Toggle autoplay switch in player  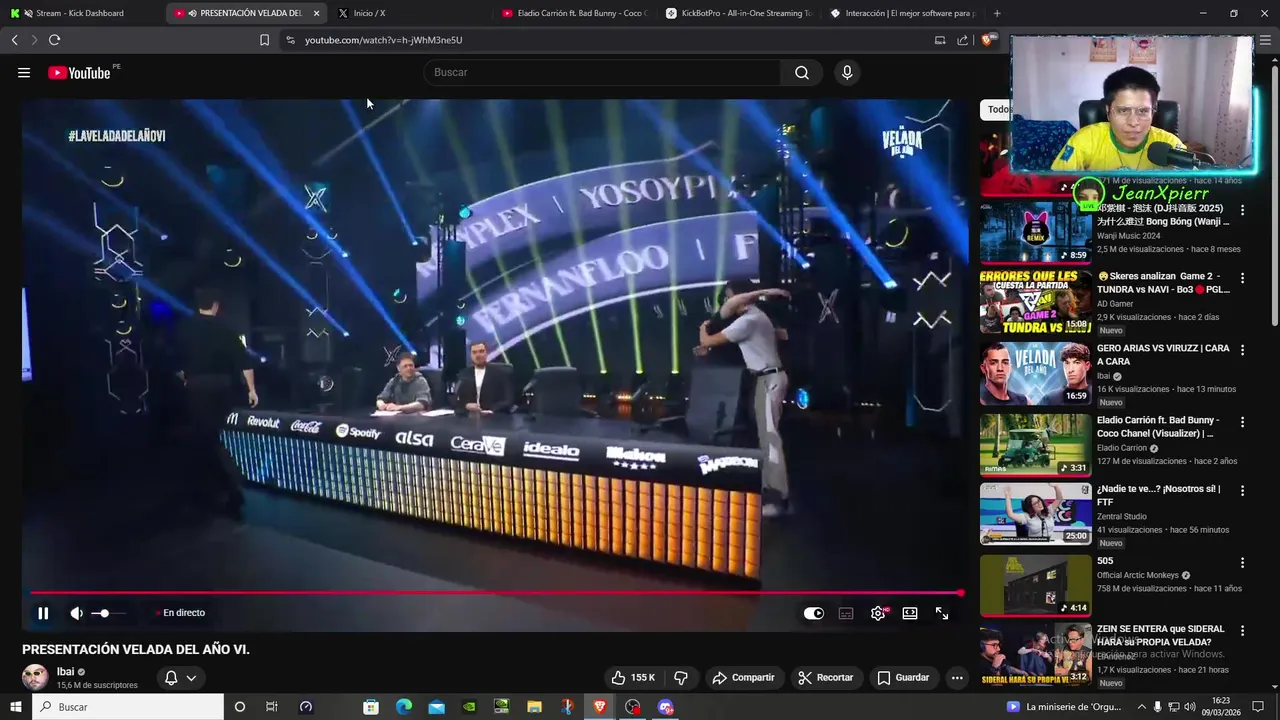[814, 613]
